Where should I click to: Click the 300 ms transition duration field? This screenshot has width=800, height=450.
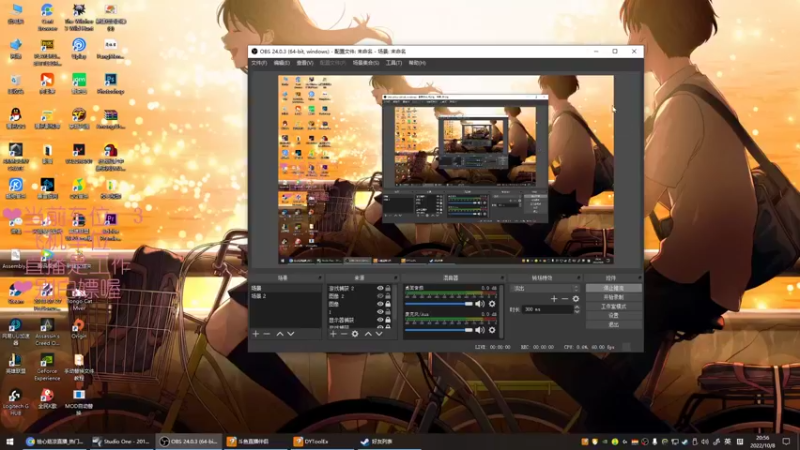click(548, 309)
